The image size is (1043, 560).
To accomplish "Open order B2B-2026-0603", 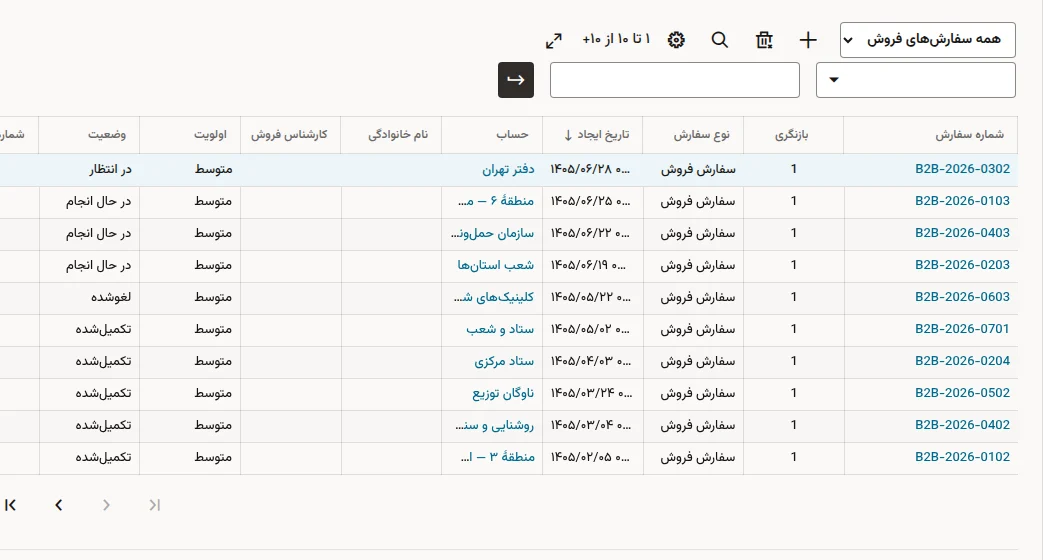I will tap(962, 297).
